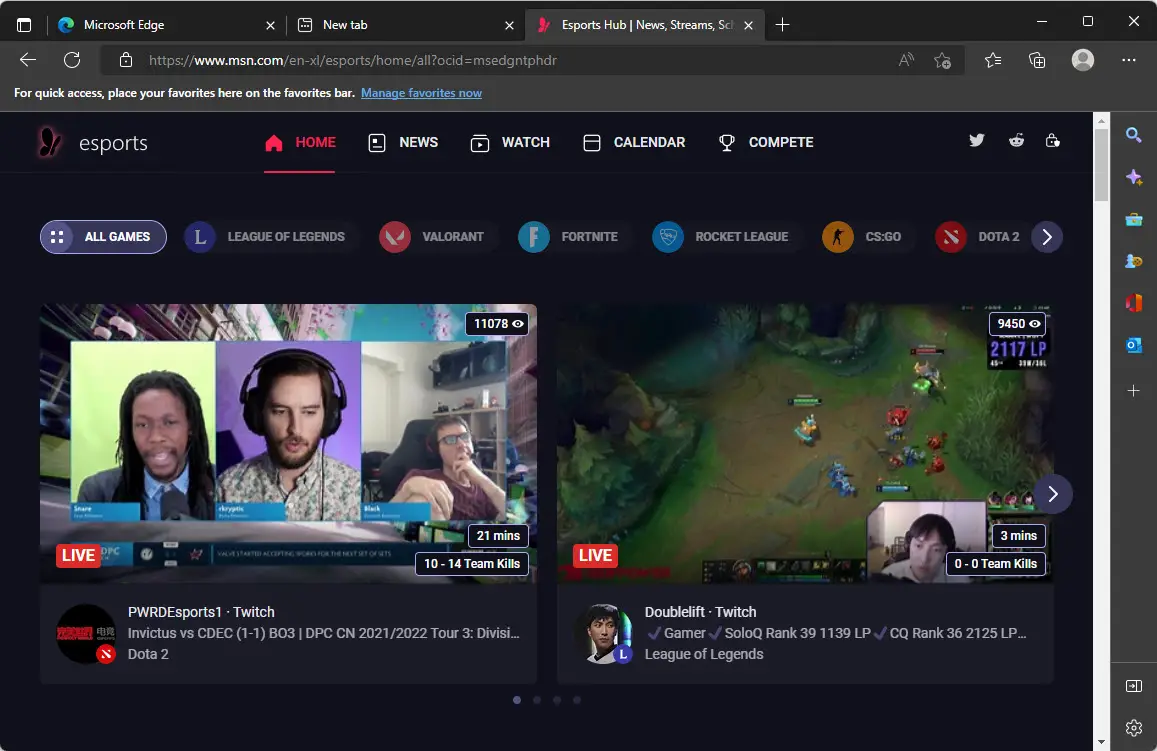The width and height of the screenshot is (1157, 751).
Task: Click the page vertical scrollbar thumb
Action: [1101, 165]
